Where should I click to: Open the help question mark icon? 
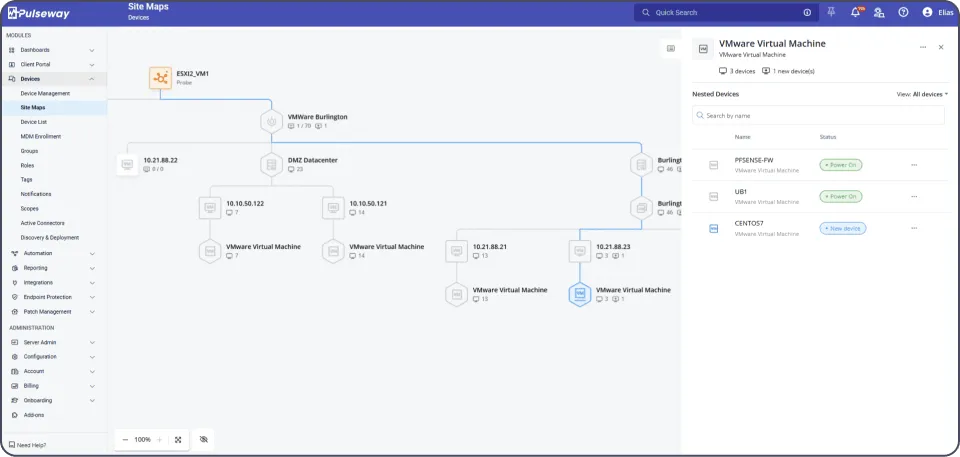click(x=903, y=12)
